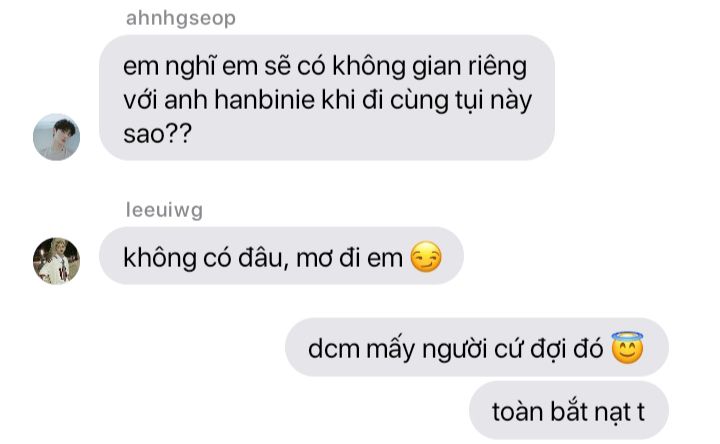The height and width of the screenshot is (444, 720).
Task: Click 'không gian riêng' in the first message
Action: coord(429,67)
